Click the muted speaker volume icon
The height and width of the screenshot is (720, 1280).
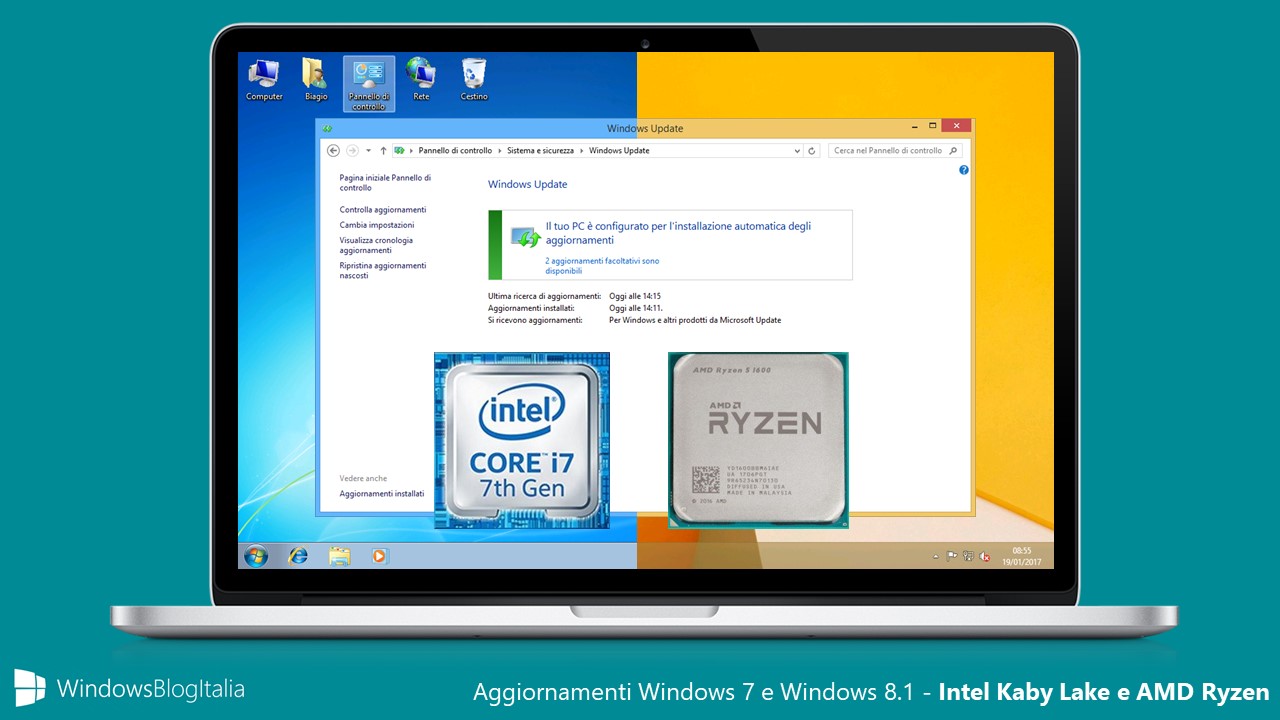point(985,556)
